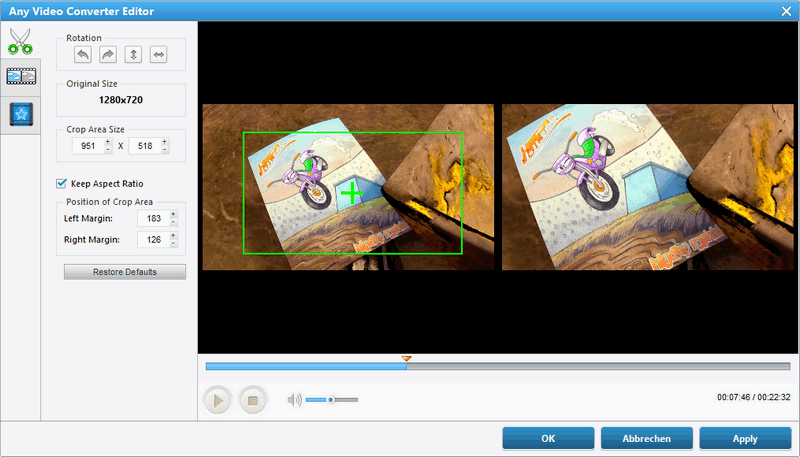
Task: Open the scissors clip tab
Action: (x=20, y=41)
